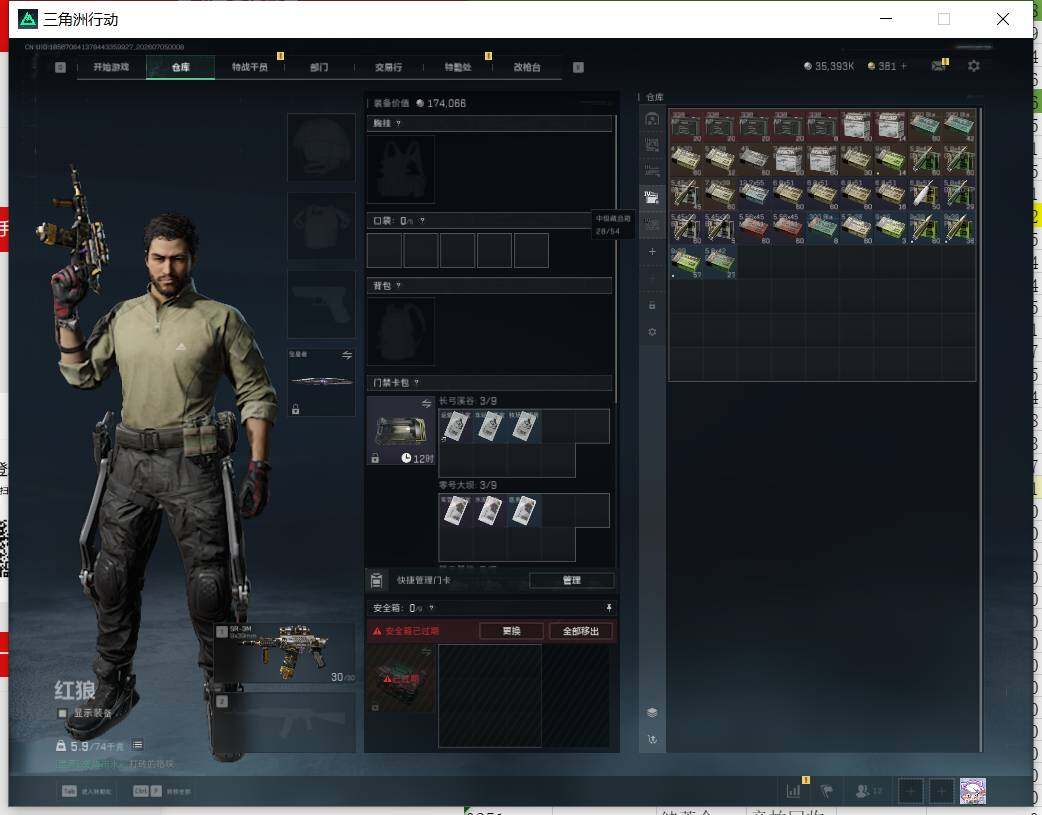Image resolution: width=1042 pixels, height=815 pixels.
Task: Click the empty chest rig slot
Action: (x=401, y=169)
